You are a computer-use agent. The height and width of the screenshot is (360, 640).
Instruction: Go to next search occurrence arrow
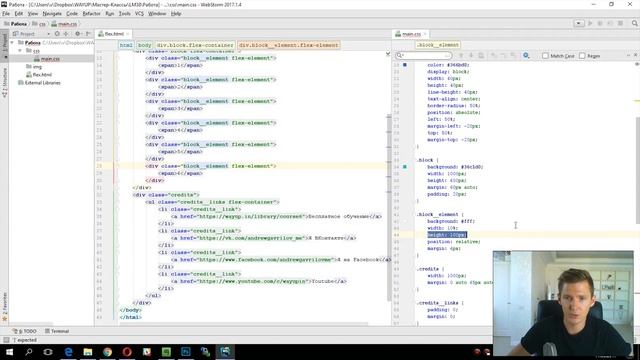click(471, 56)
